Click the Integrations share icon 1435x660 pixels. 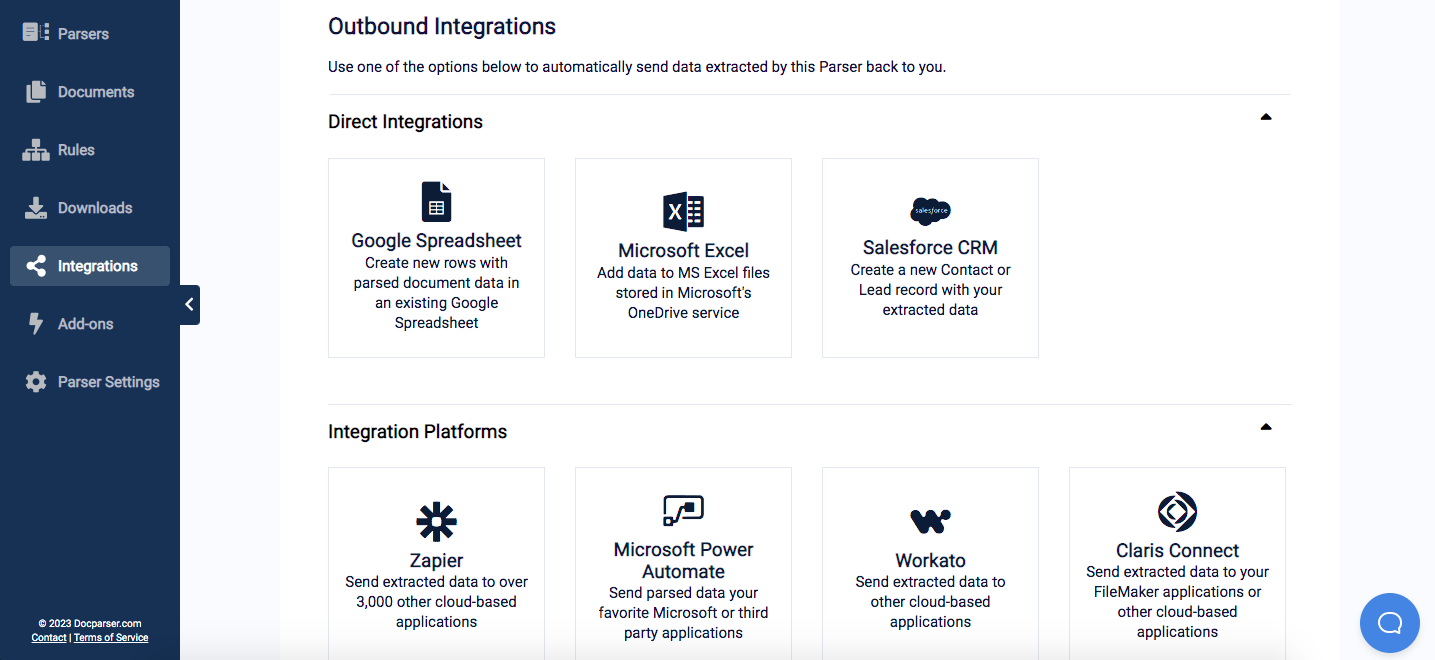[x=36, y=266]
